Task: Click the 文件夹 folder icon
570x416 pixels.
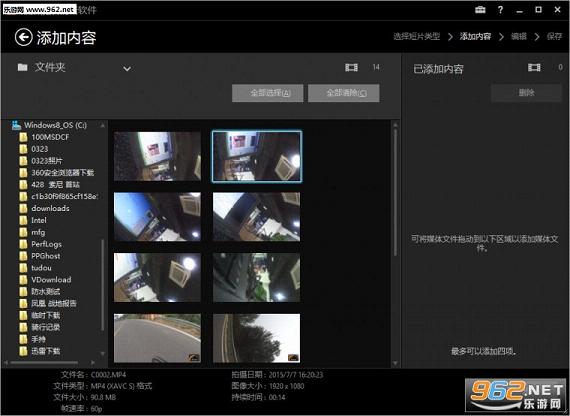Action: pos(23,67)
